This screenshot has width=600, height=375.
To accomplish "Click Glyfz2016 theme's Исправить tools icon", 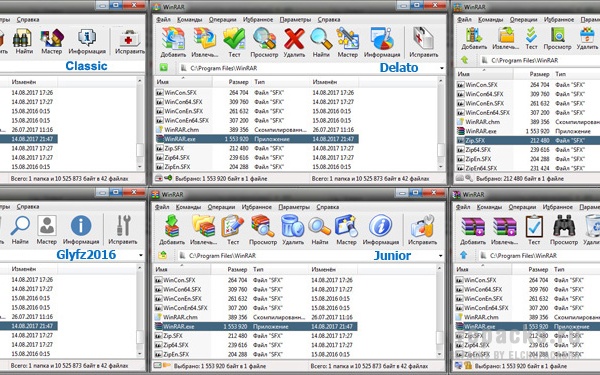I will pyautogui.click(x=123, y=226).
